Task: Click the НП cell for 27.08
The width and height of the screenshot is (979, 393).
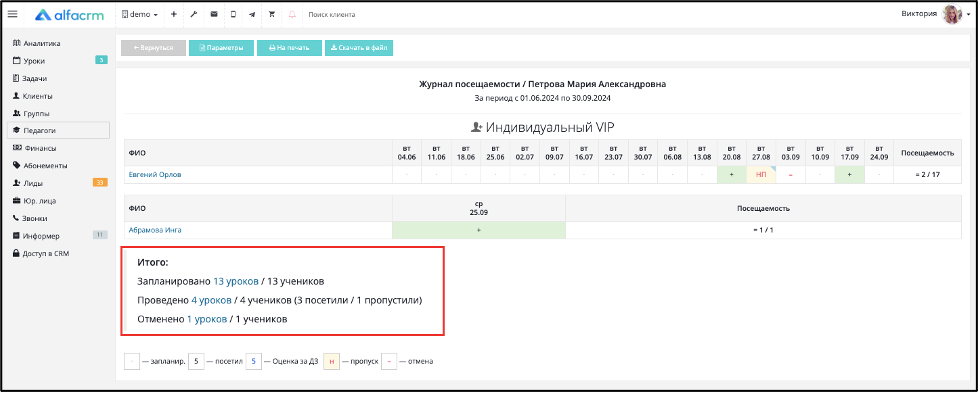Action: 760,175
